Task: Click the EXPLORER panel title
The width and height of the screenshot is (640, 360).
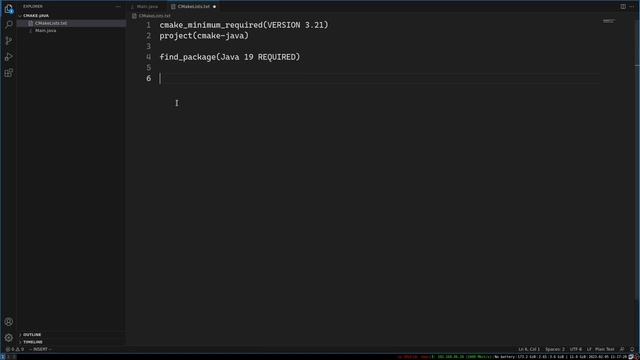Action: (x=33, y=7)
